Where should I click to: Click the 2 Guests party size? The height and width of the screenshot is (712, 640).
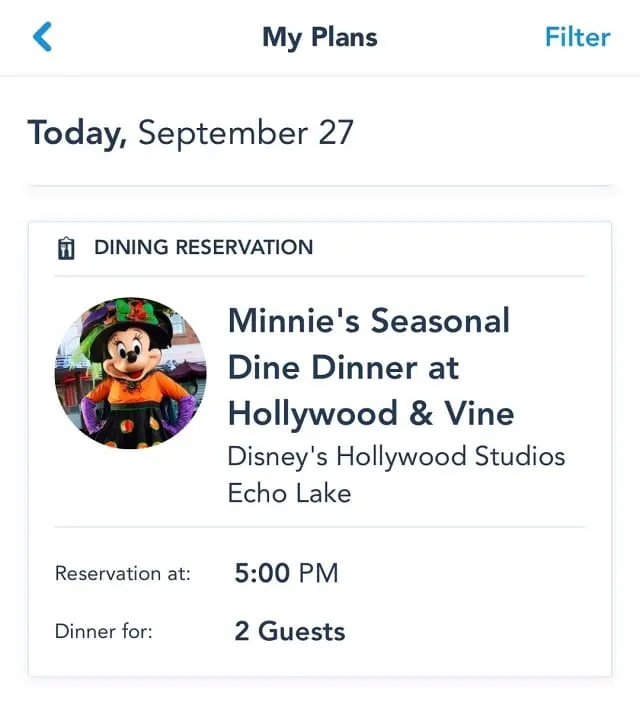click(290, 631)
